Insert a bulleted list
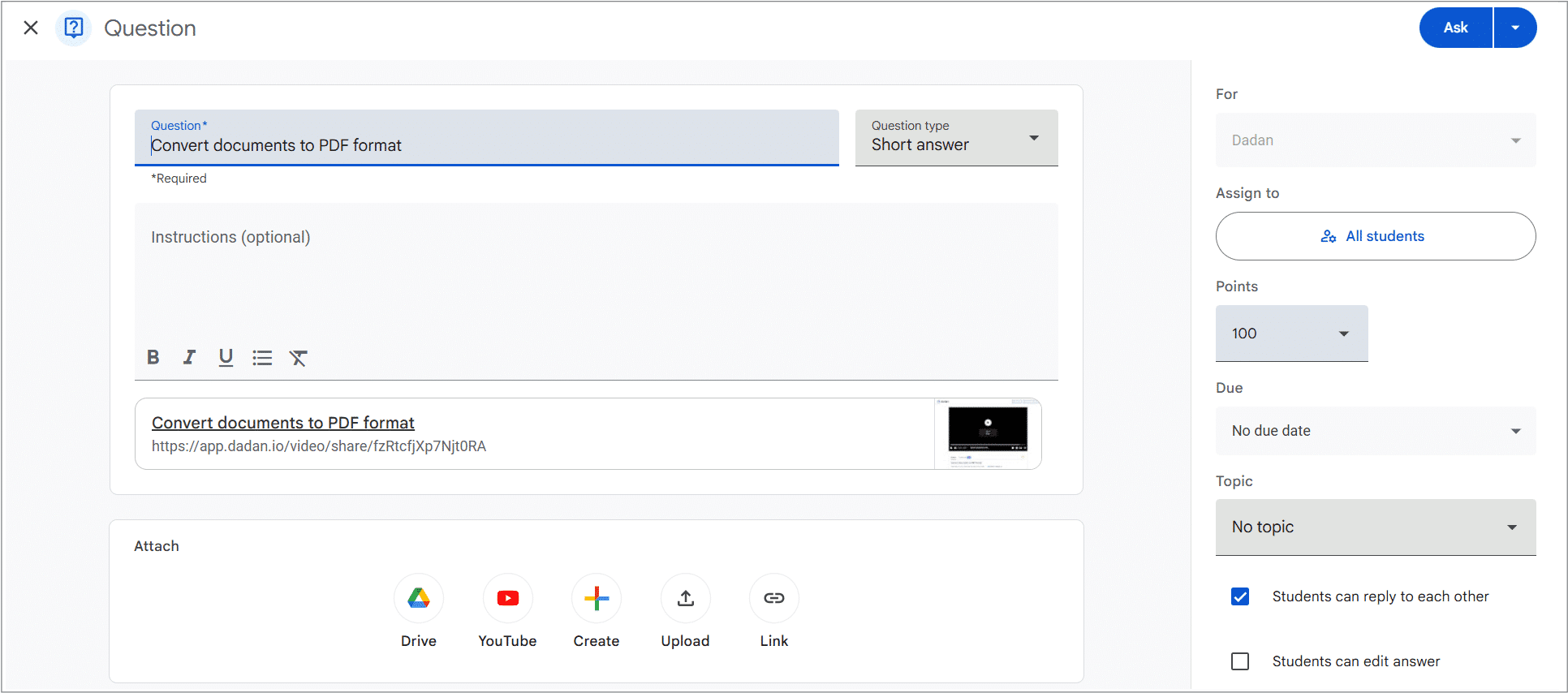 tap(262, 358)
